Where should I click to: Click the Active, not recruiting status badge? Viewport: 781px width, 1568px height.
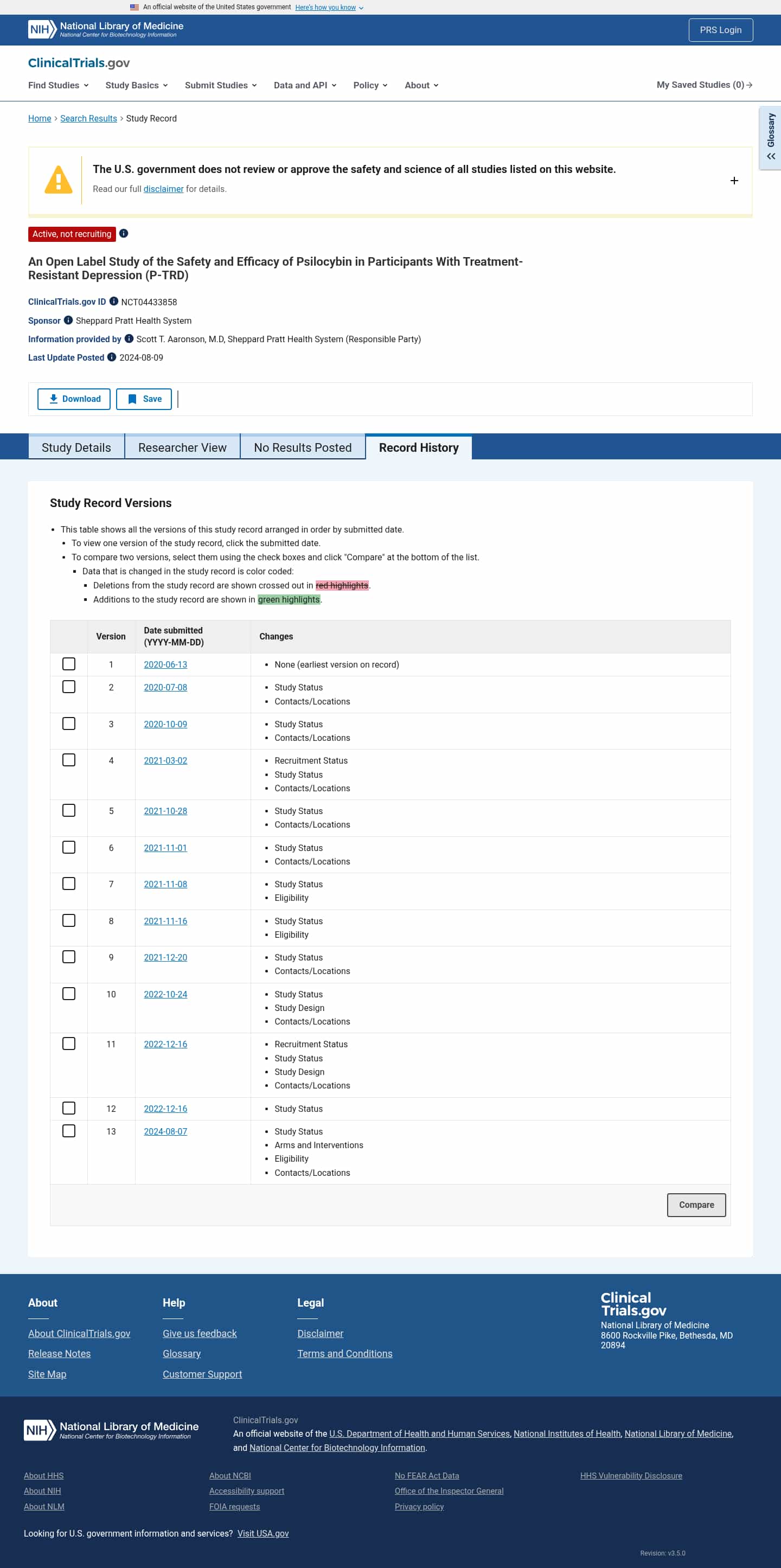pyautogui.click(x=72, y=234)
